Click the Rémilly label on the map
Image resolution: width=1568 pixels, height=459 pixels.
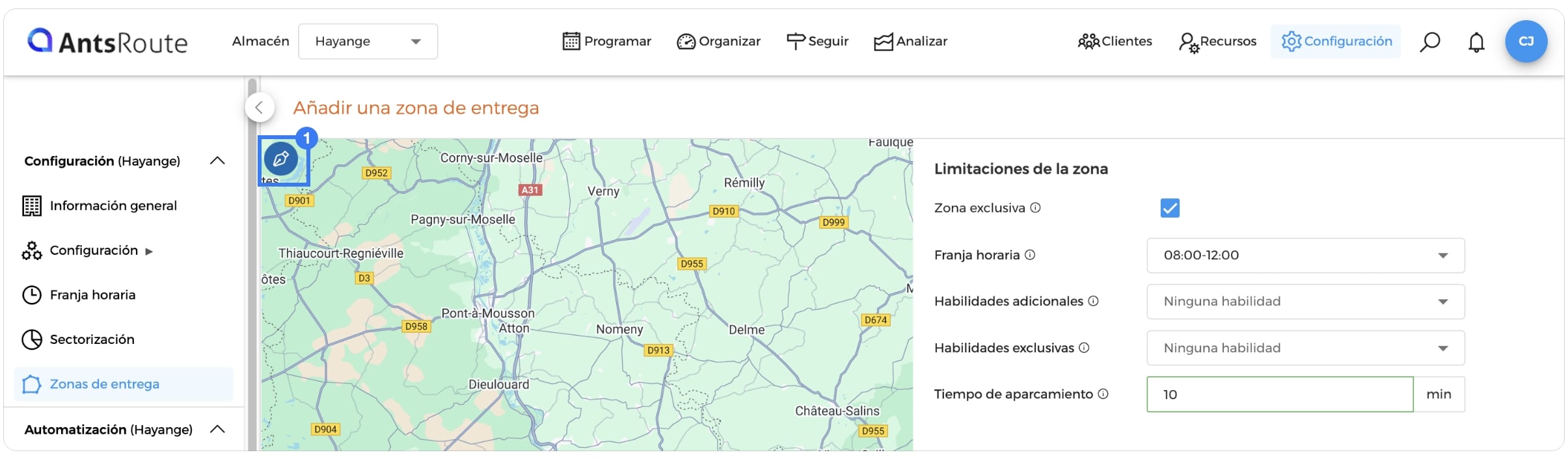pos(744,183)
